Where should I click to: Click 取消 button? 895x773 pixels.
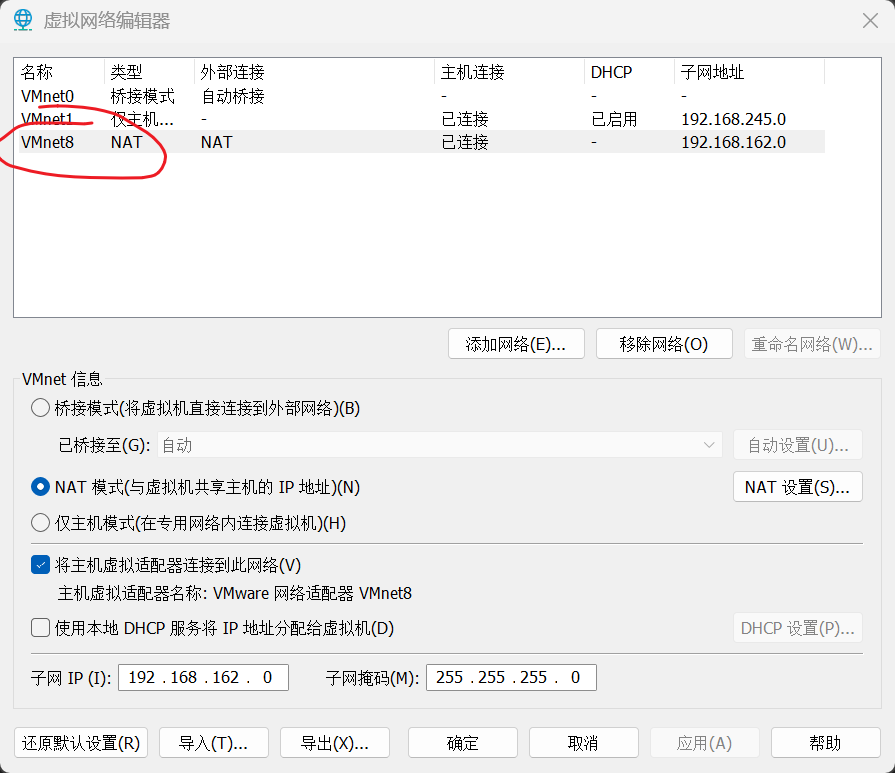tap(583, 743)
